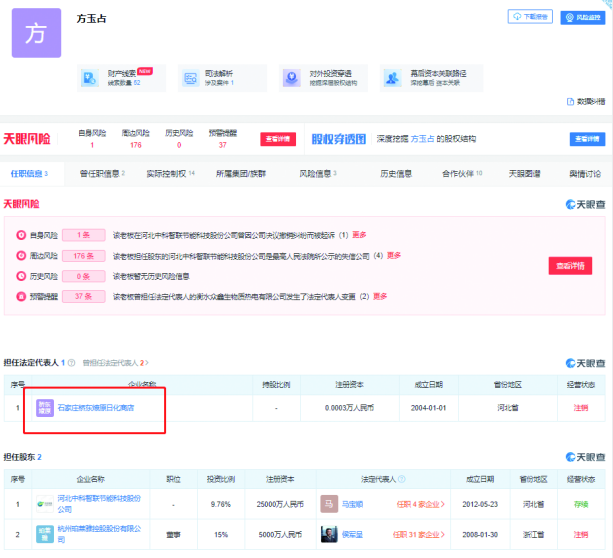
Task: Click 更多 on the 预警提醒 row
Action: (x=380, y=296)
